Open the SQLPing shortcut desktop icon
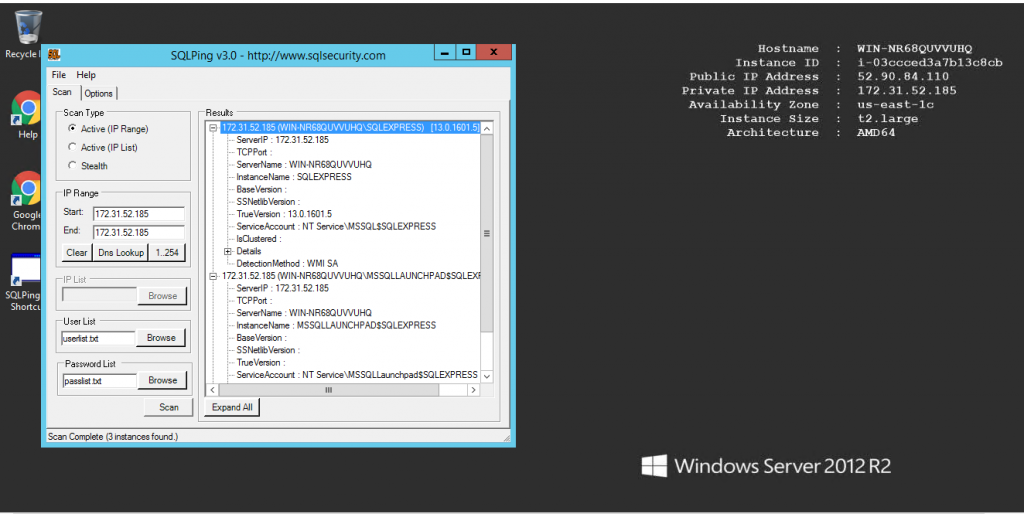Screen dimensions: 1024x514 coord(23,271)
